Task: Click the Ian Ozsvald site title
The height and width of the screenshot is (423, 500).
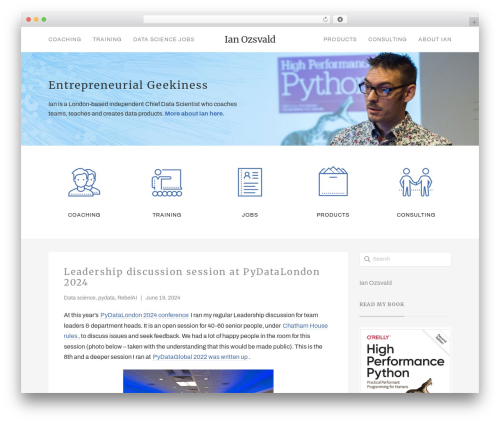Action: [x=250, y=39]
